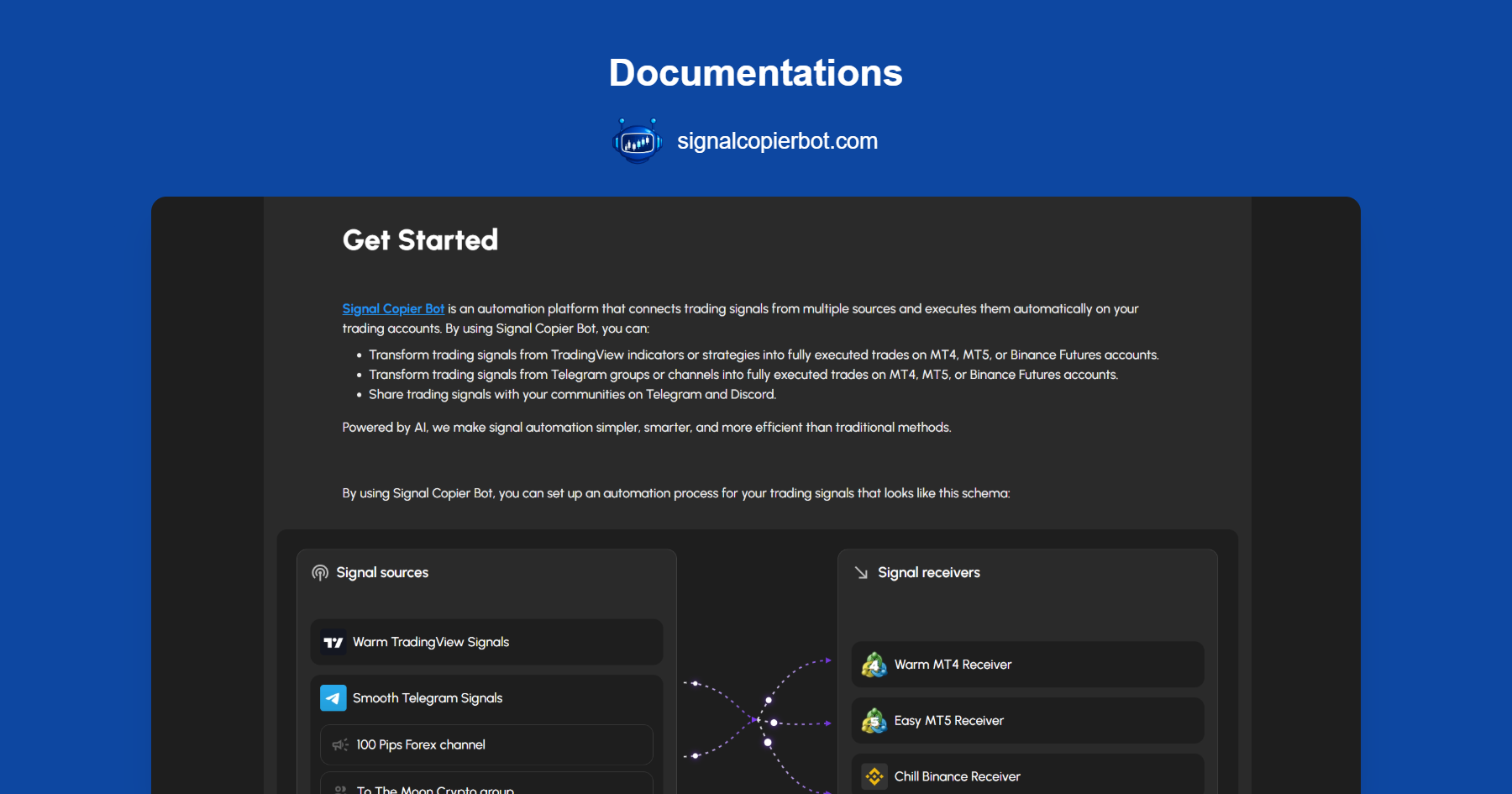Select the Smooth Telegram Signals card
The image size is (1512, 794).
[486, 698]
